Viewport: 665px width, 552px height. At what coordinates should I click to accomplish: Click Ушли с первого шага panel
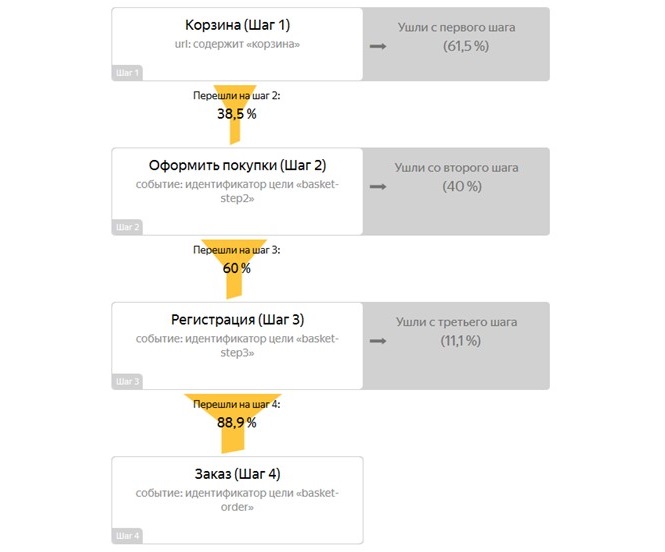pyautogui.click(x=456, y=44)
